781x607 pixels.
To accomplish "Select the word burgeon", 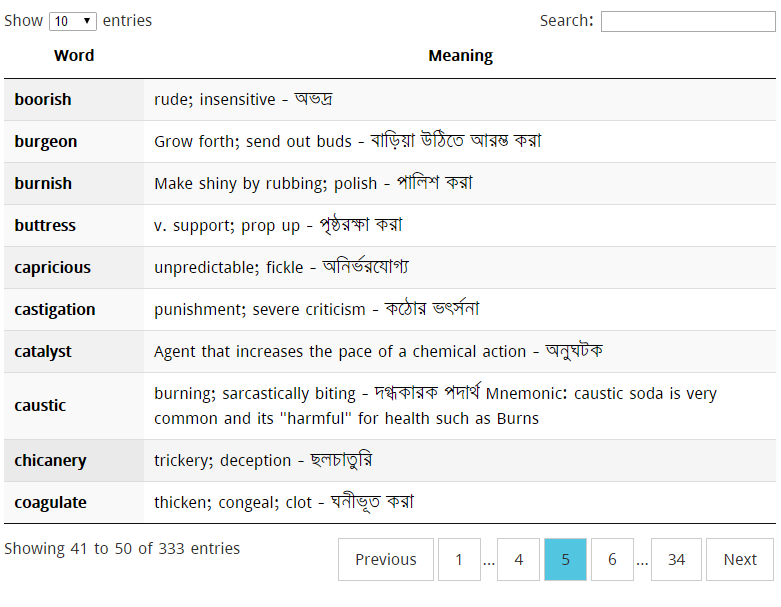I will pos(46,141).
